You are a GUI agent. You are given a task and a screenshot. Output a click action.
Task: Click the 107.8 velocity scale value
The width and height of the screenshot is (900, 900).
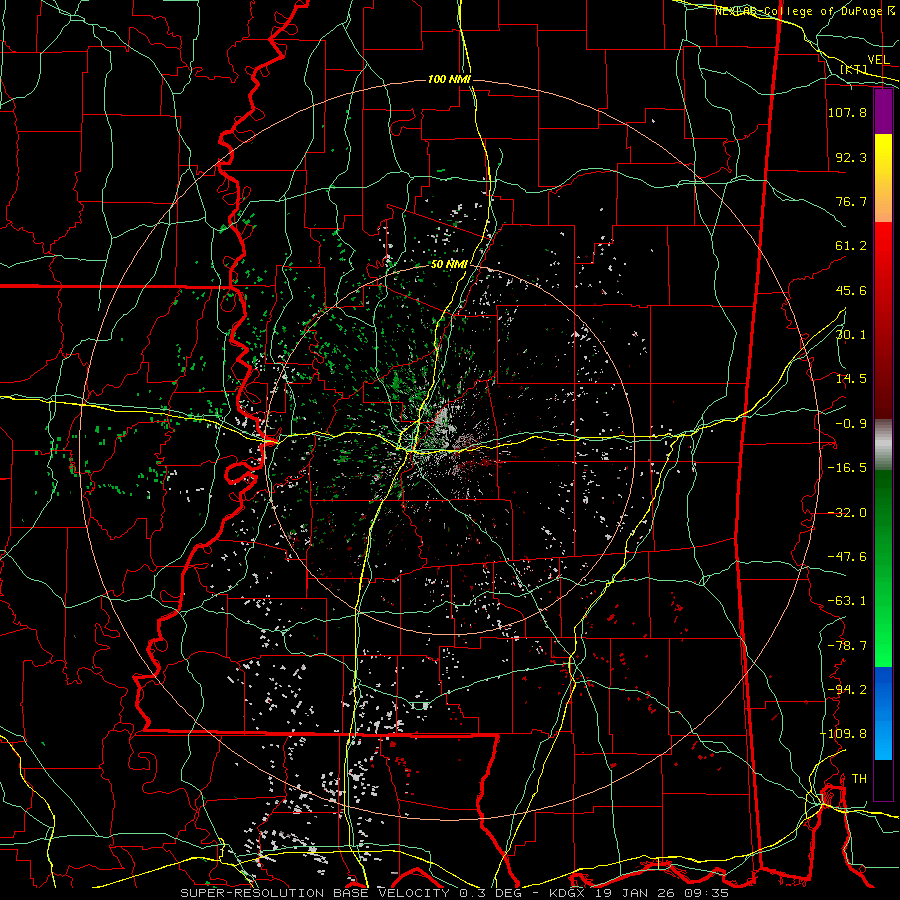tap(847, 112)
